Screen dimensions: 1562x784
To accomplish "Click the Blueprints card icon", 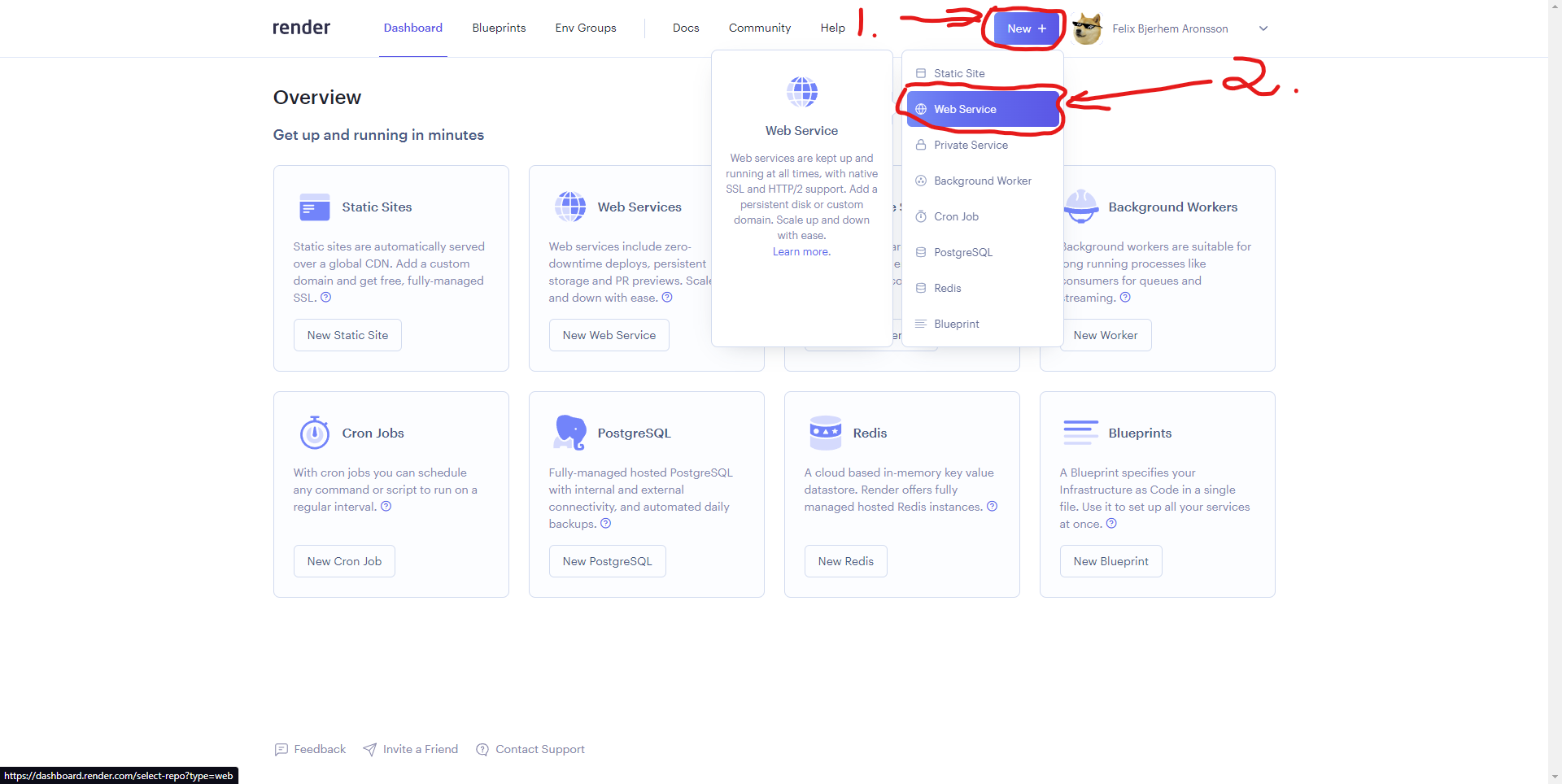I will point(1081,433).
